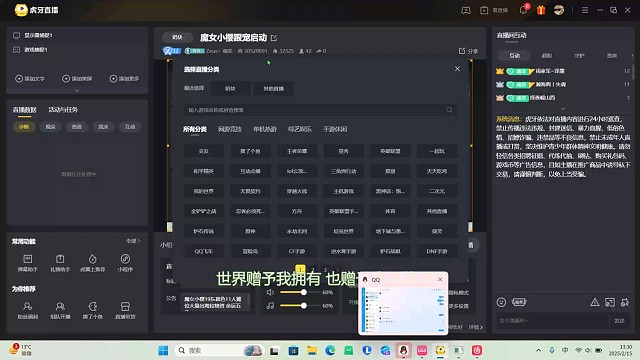Click the chat message input box
640x360 pixels.
(552, 321)
